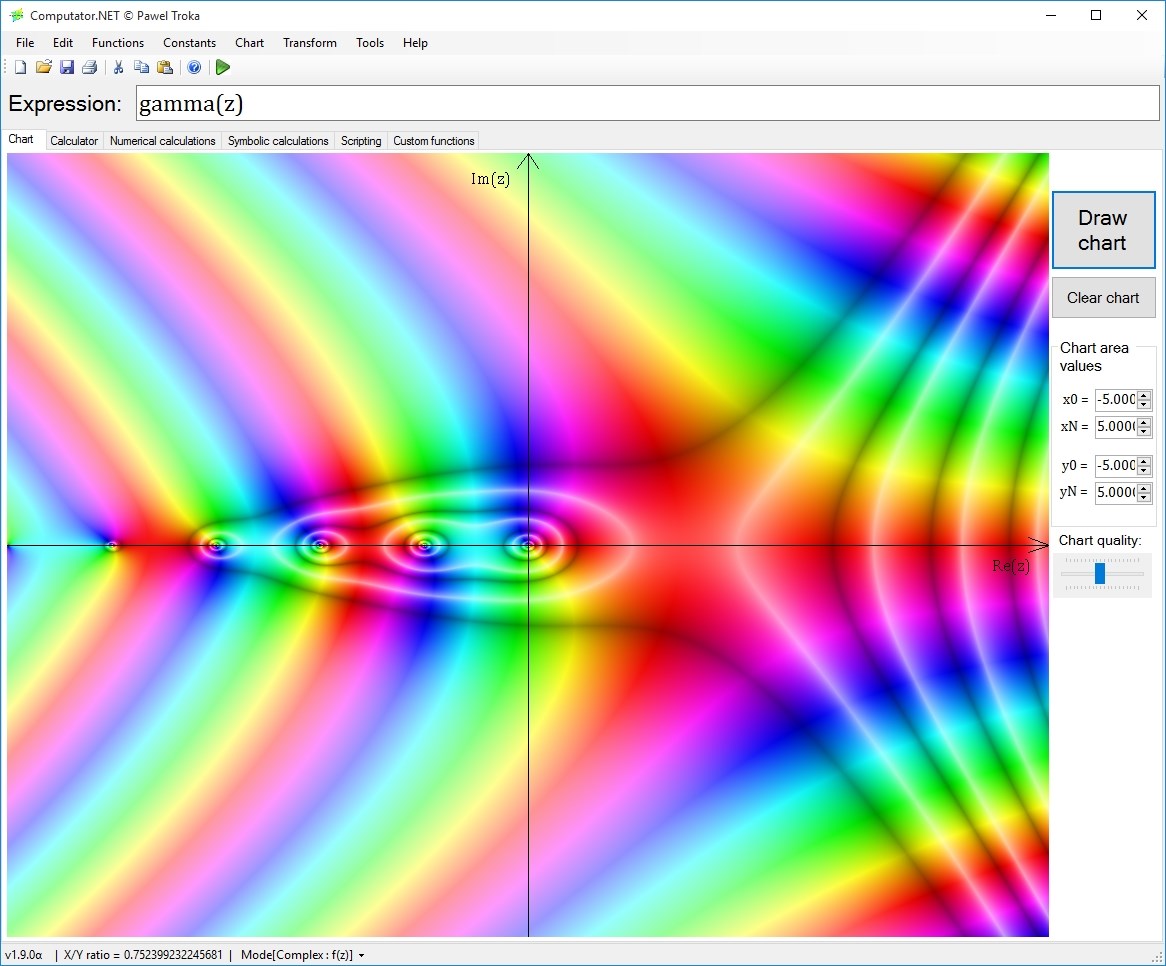Decrease xN with the down arrow
This screenshot has width=1166, height=966.
click(x=1144, y=431)
